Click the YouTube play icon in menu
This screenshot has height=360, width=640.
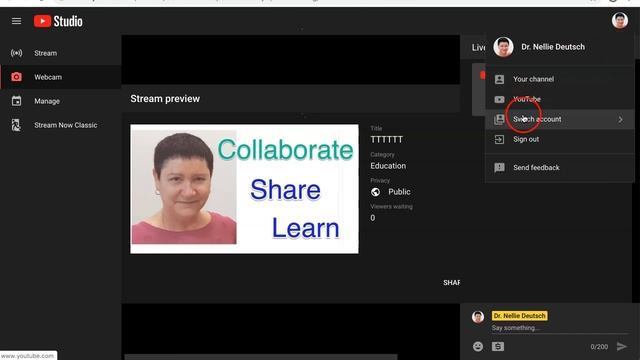(x=499, y=99)
